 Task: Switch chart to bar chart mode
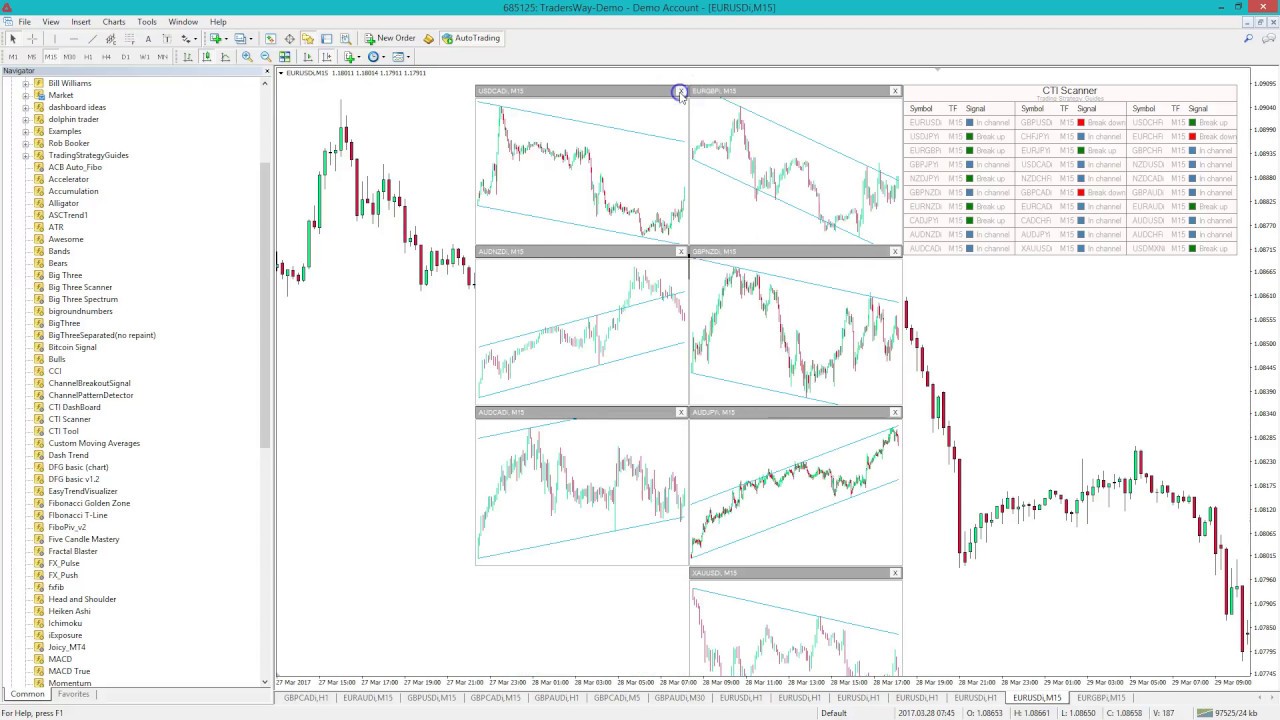[x=187, y=57]
